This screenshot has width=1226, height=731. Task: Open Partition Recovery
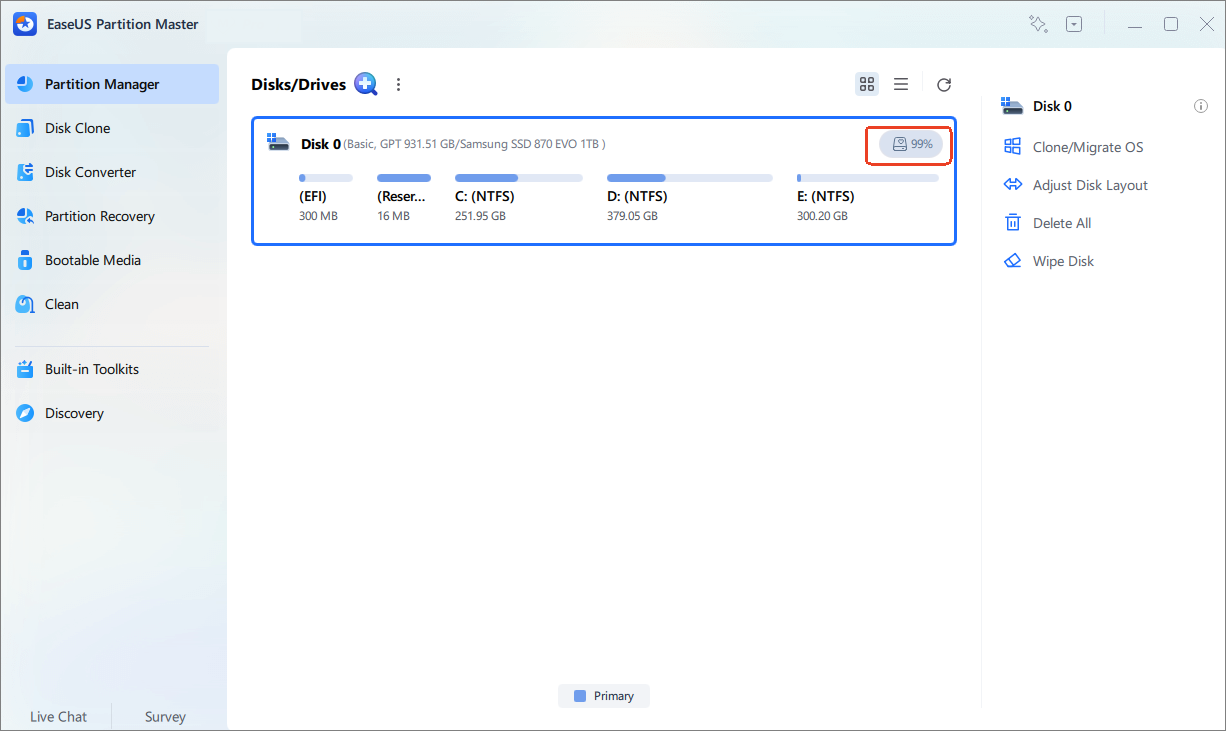[x=112, y=216]
